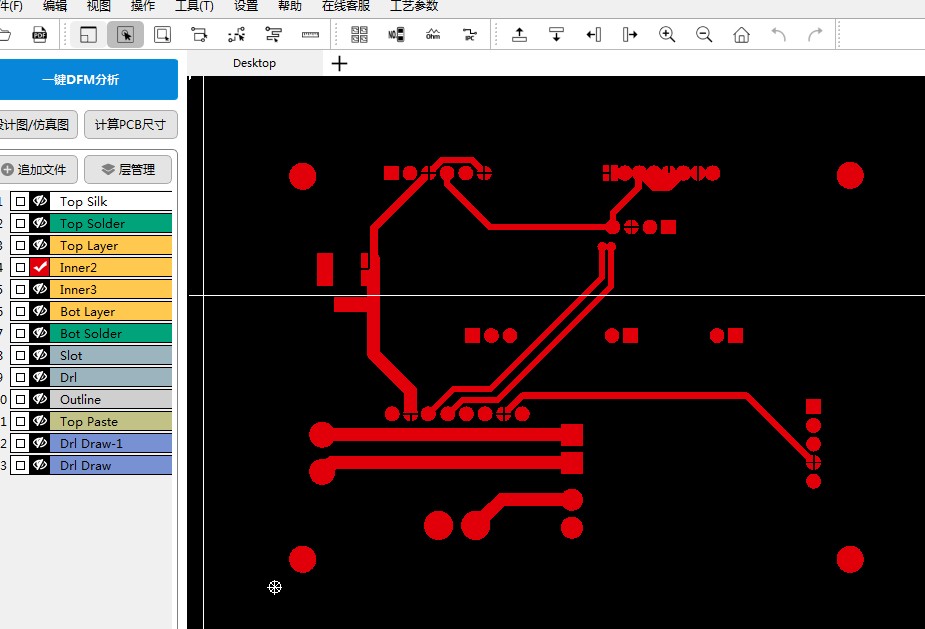Image resolution: width=925 pixels, height=629 pixels.
Task: Tick the Top Layer checkbox
Action: (x=21, y=245)
